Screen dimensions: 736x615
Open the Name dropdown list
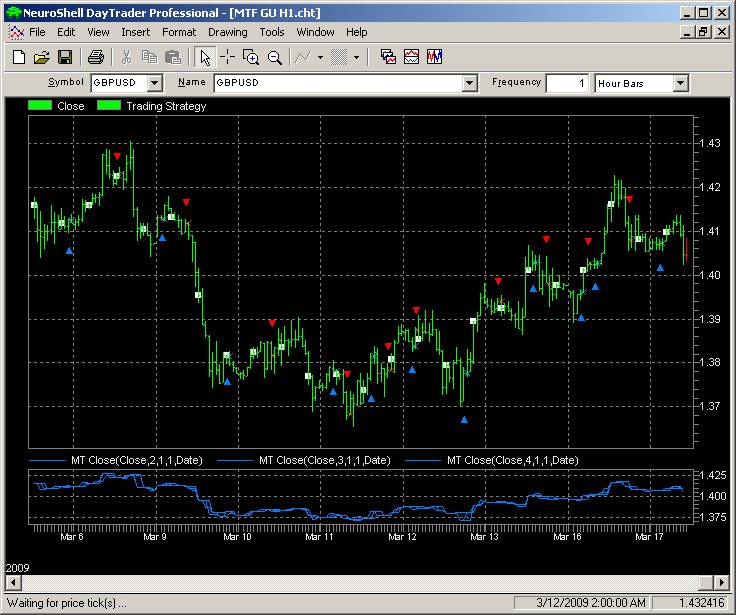(467, 83)
